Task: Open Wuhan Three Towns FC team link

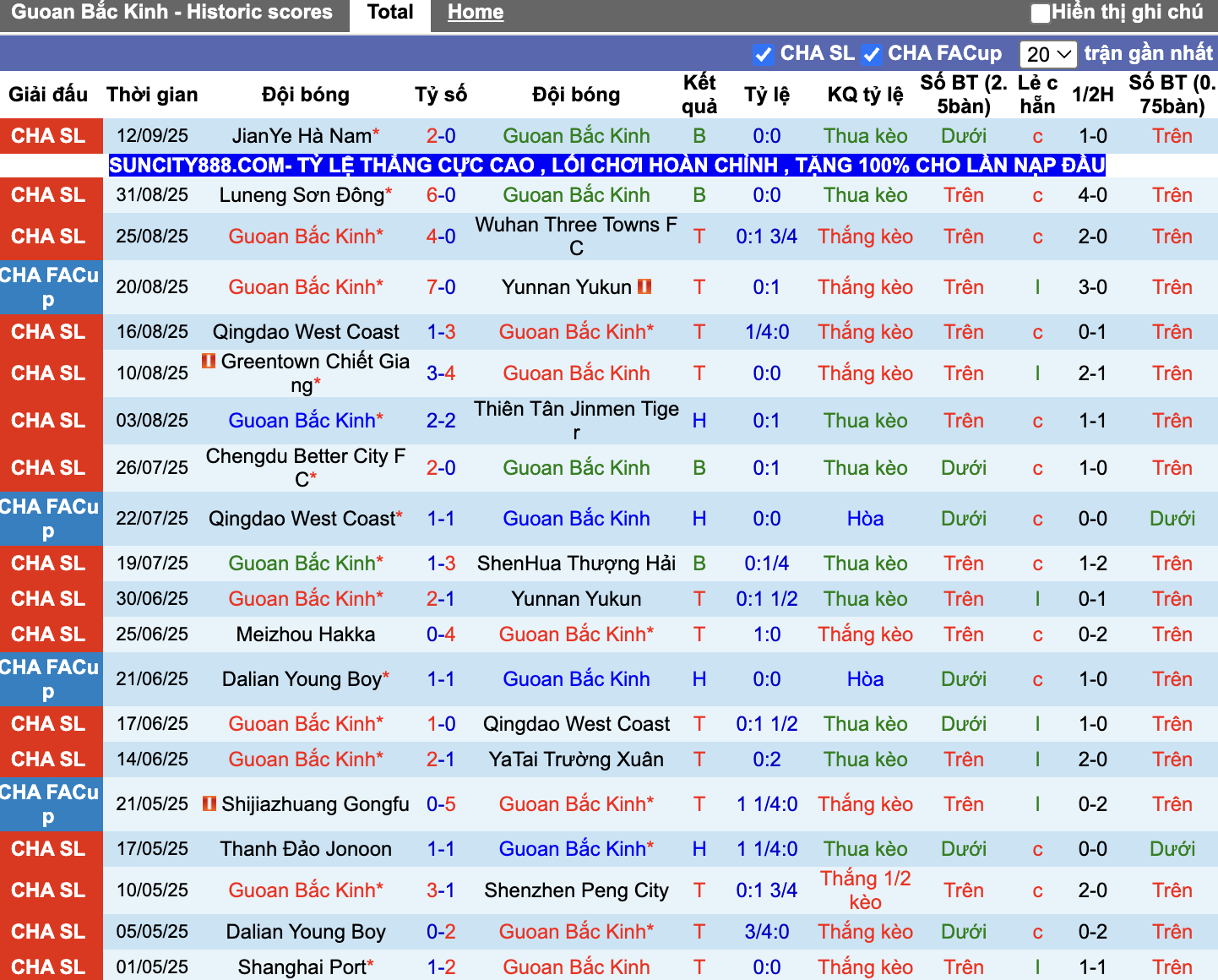Action: click(576, 237)
